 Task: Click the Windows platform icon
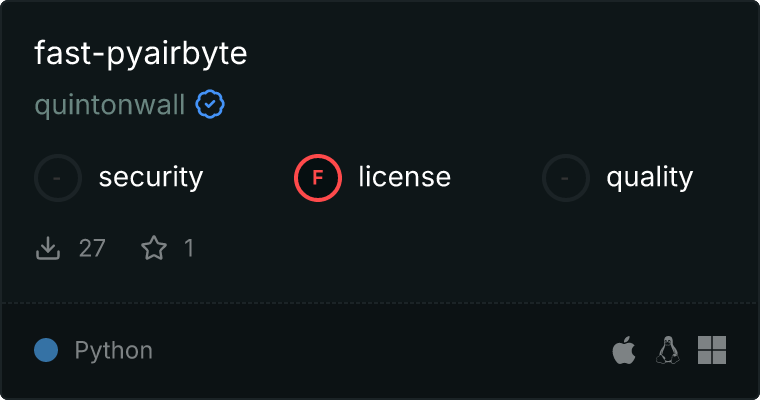(712, 350)
